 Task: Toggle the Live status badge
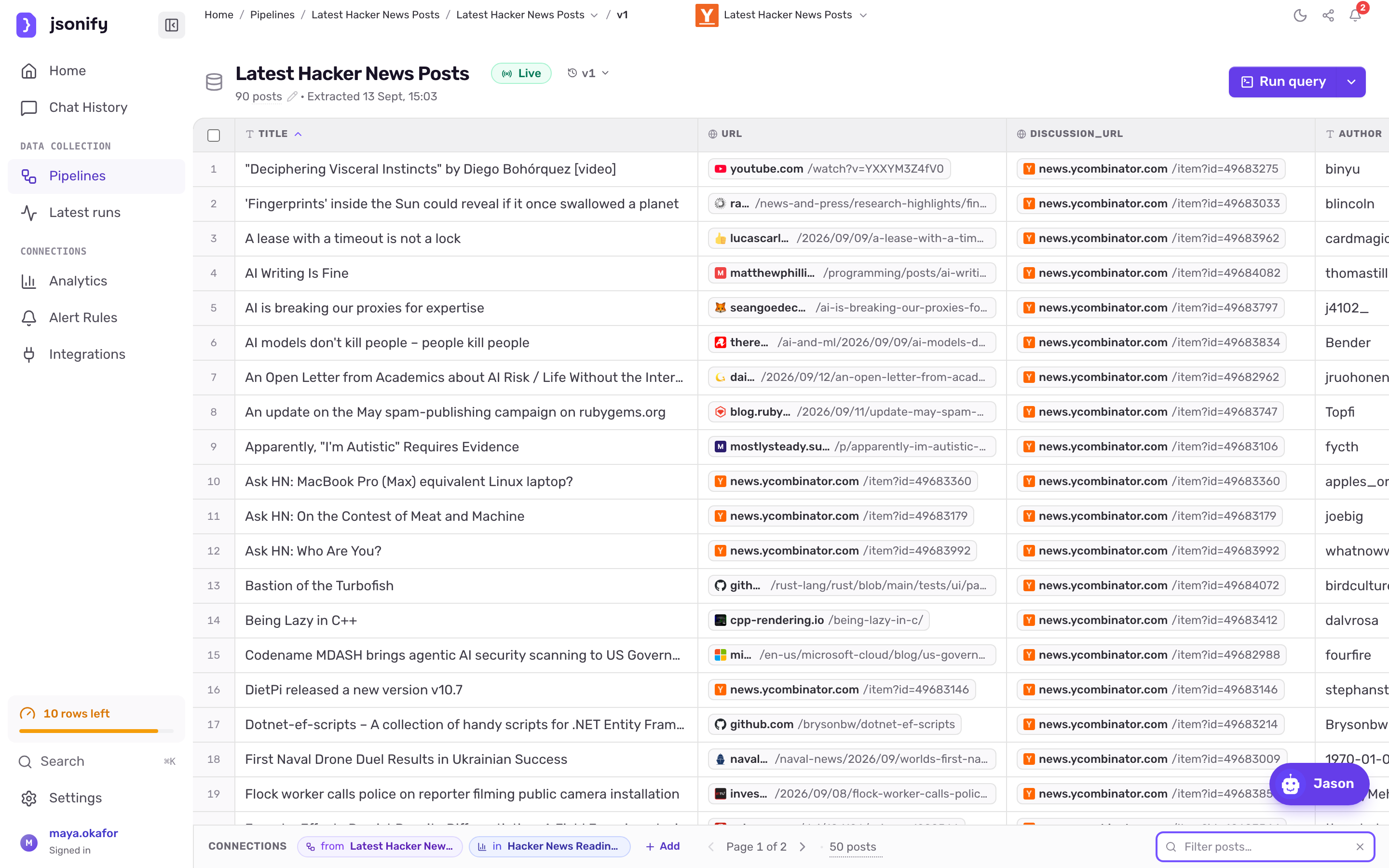point(521,73)
